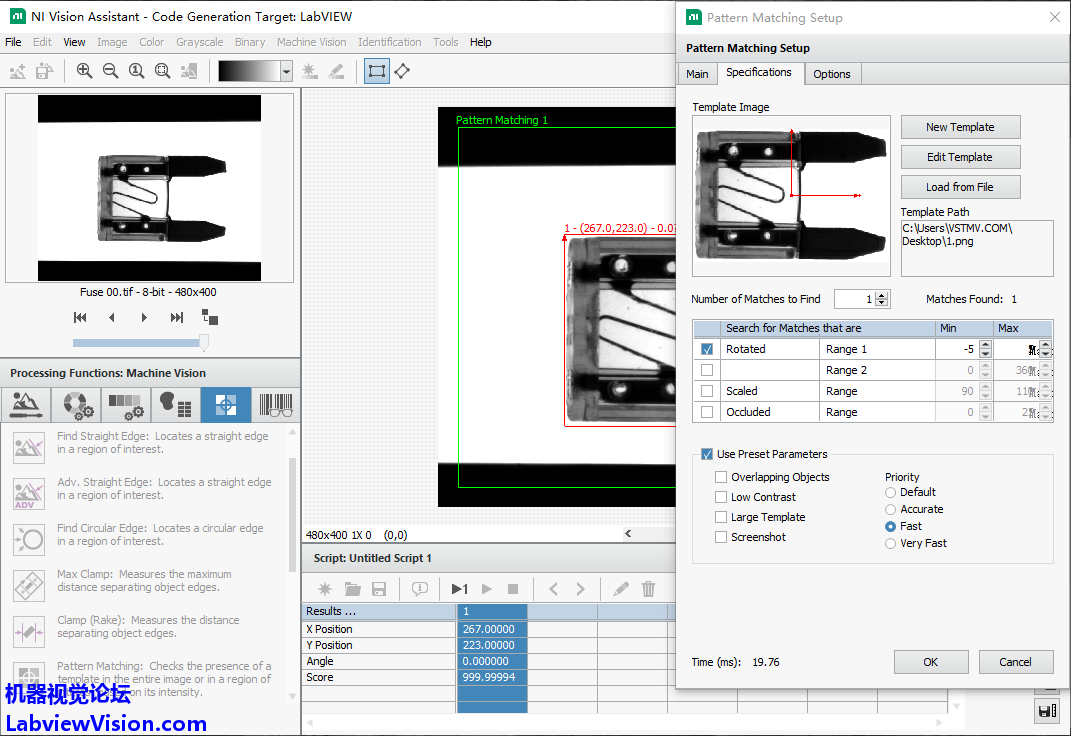Open the Identification barcode functions tab

(x=276, y=405)
